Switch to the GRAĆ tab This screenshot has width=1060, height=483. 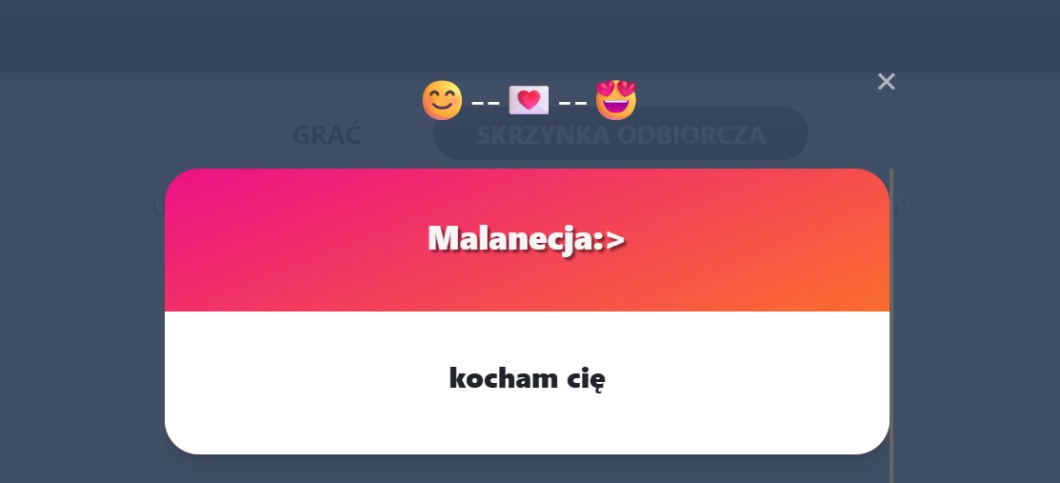click(x=327, y=135)
